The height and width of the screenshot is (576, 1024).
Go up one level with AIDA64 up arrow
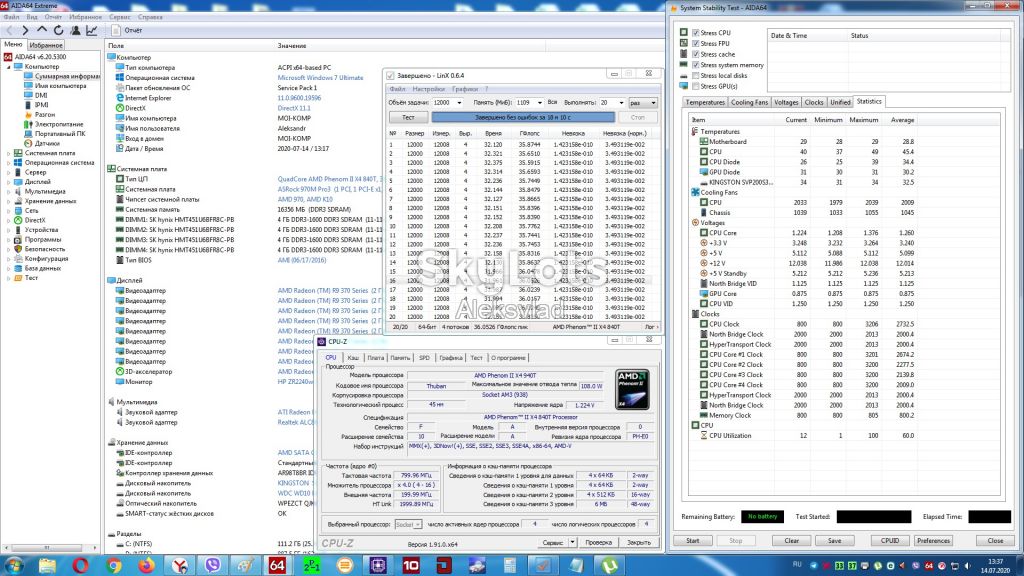click(42, 30)
